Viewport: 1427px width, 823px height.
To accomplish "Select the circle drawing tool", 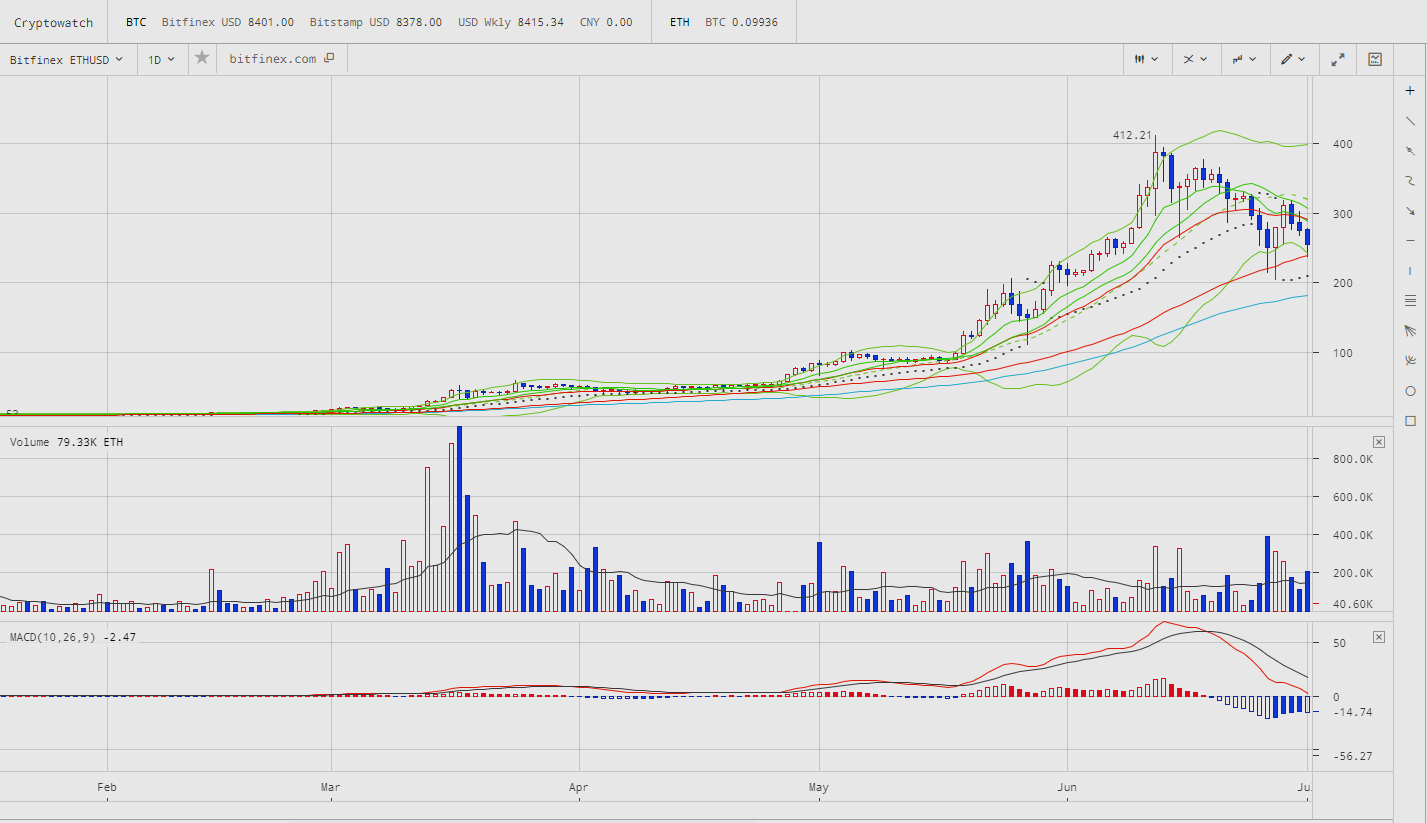I will tap(1410, 390).
